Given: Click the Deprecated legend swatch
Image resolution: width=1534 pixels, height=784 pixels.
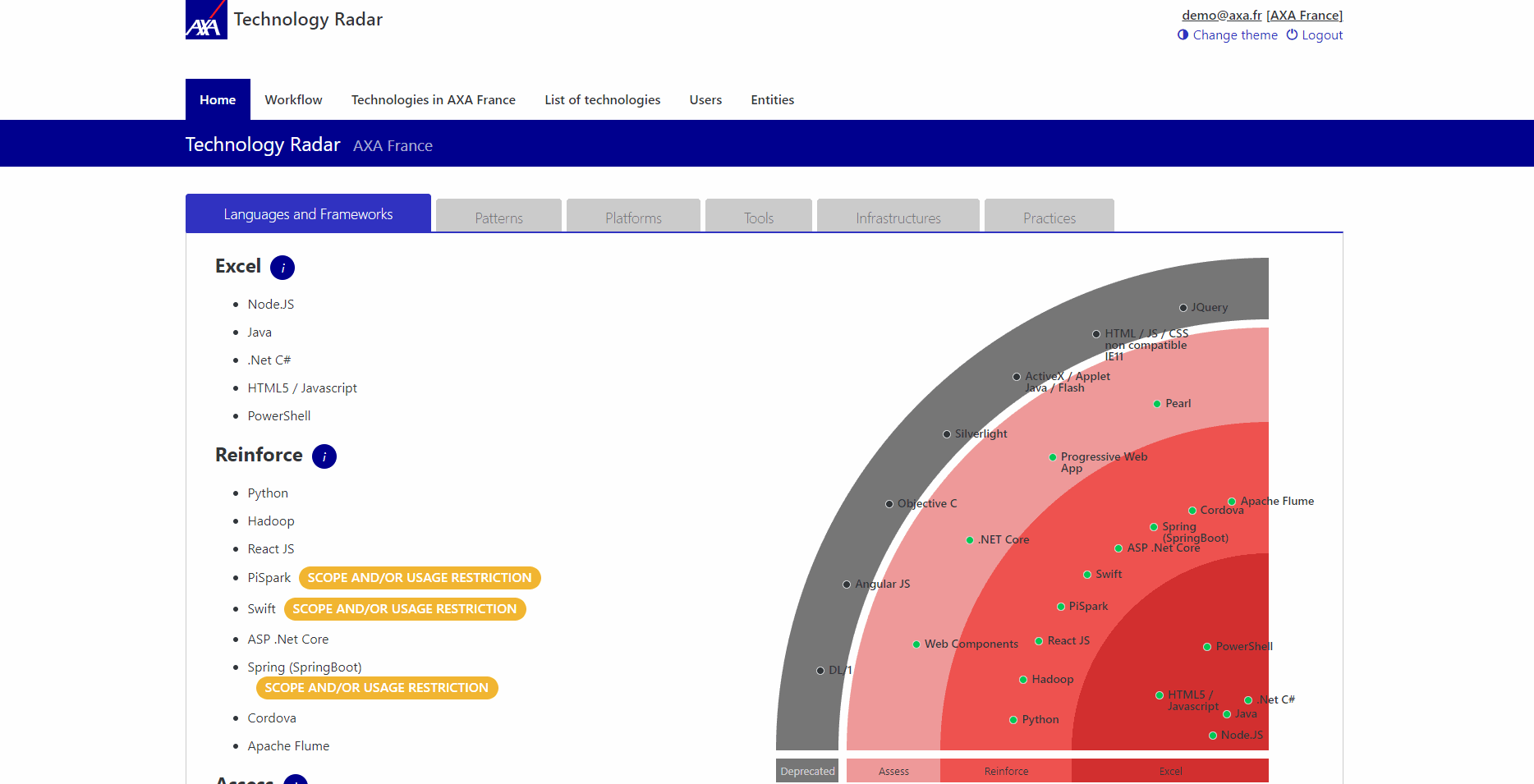Looking at the screenshot, I should (x=807, y=771).
